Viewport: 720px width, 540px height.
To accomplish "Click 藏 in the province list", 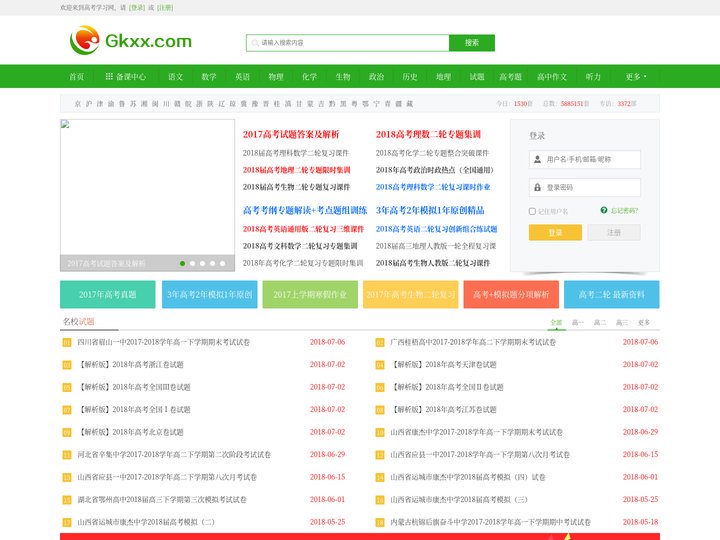I will point(409,104).
